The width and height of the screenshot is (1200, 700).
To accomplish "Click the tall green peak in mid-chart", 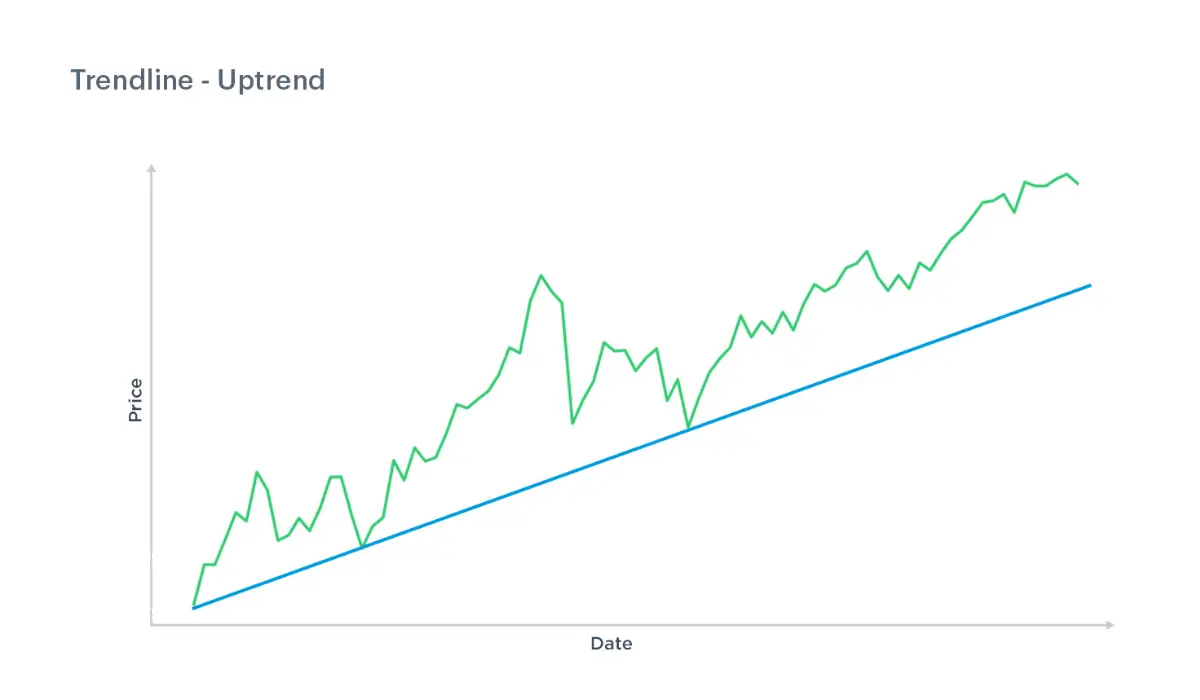I will pos(541,275).
